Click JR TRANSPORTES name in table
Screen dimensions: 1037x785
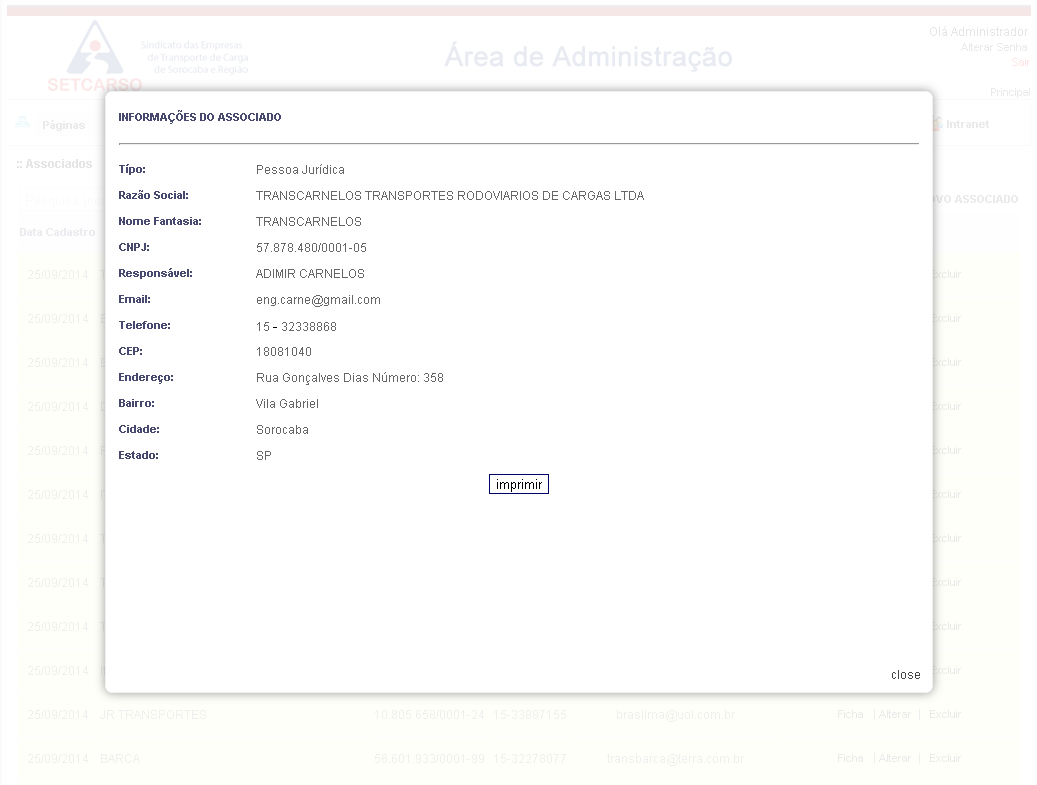153,715
